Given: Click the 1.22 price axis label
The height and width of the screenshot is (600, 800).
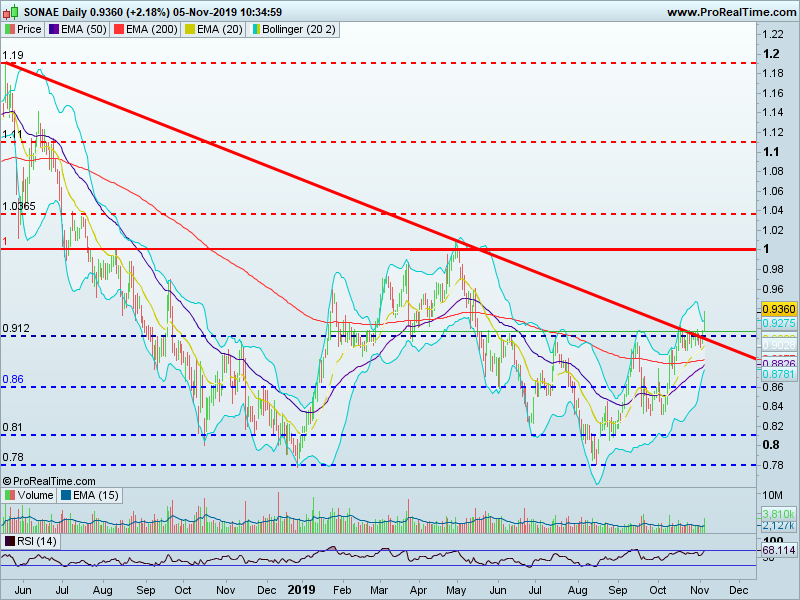Looking at the screenshot, I should click(x=772, y=34).
